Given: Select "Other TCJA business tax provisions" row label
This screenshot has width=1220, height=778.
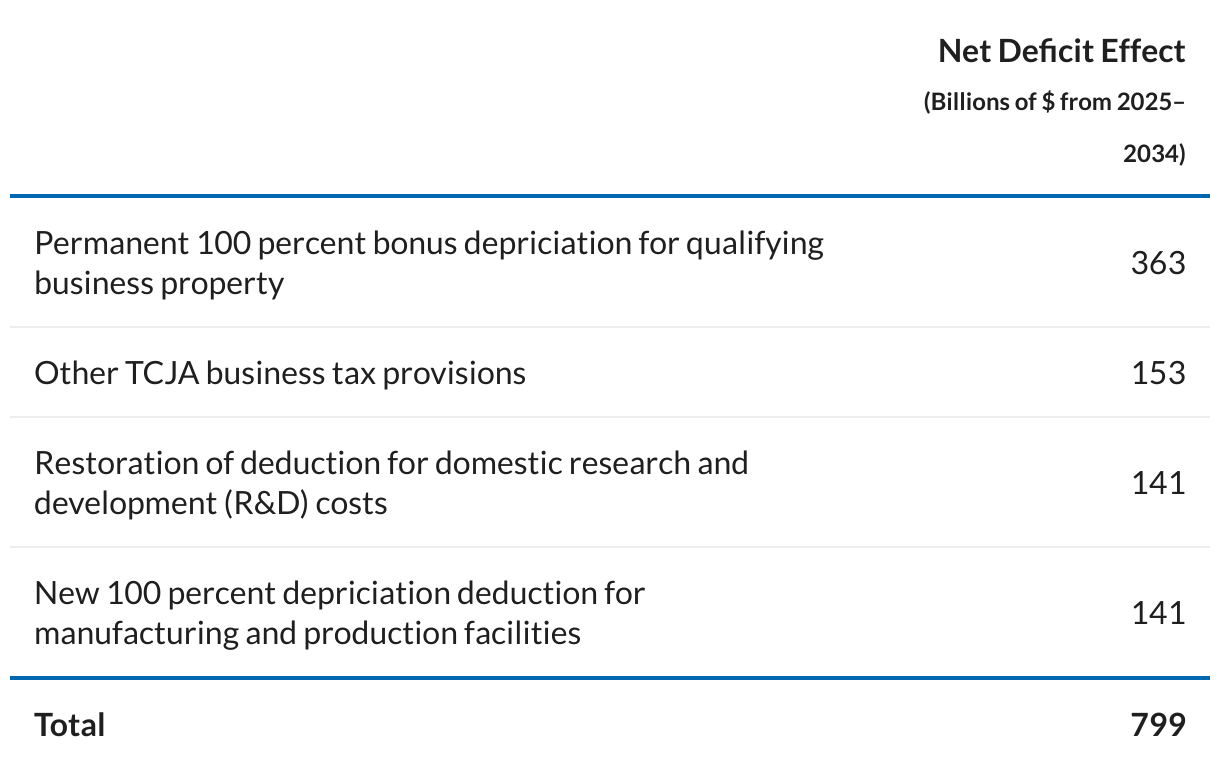Looking at the screenshot, I should (x=280, y=373).
